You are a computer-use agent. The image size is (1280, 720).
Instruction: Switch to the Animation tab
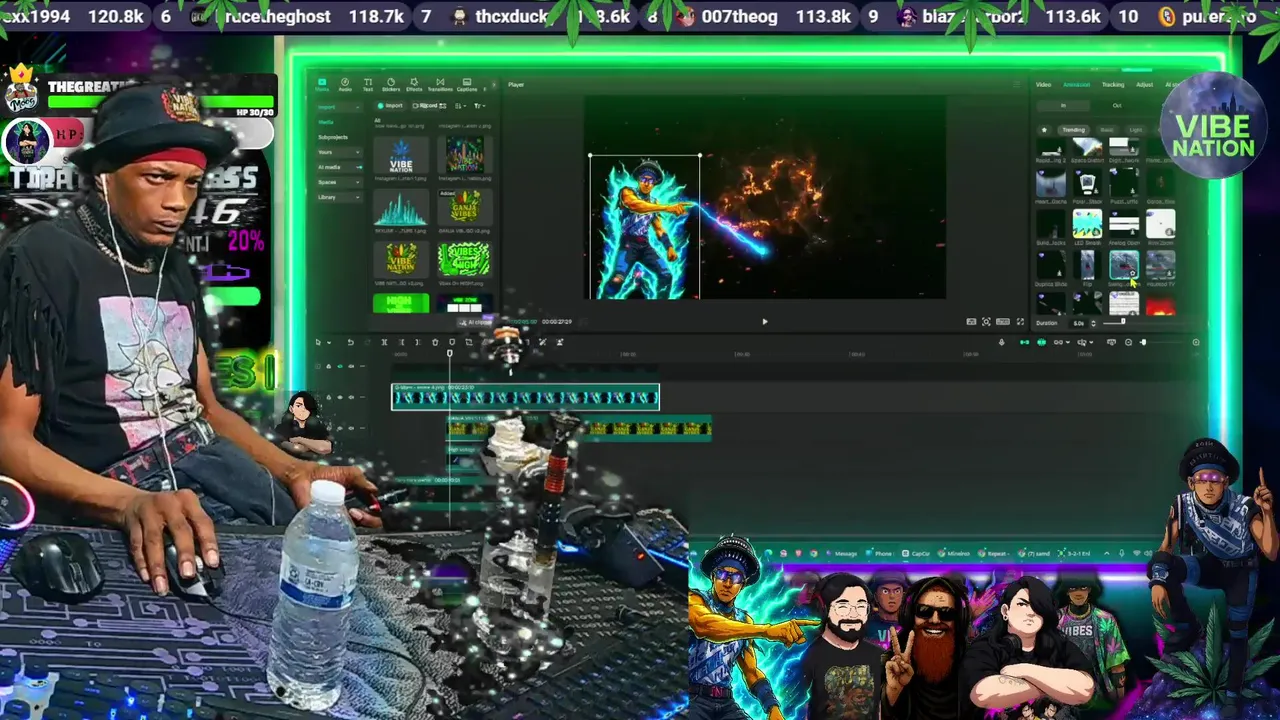coord(1077,85)
